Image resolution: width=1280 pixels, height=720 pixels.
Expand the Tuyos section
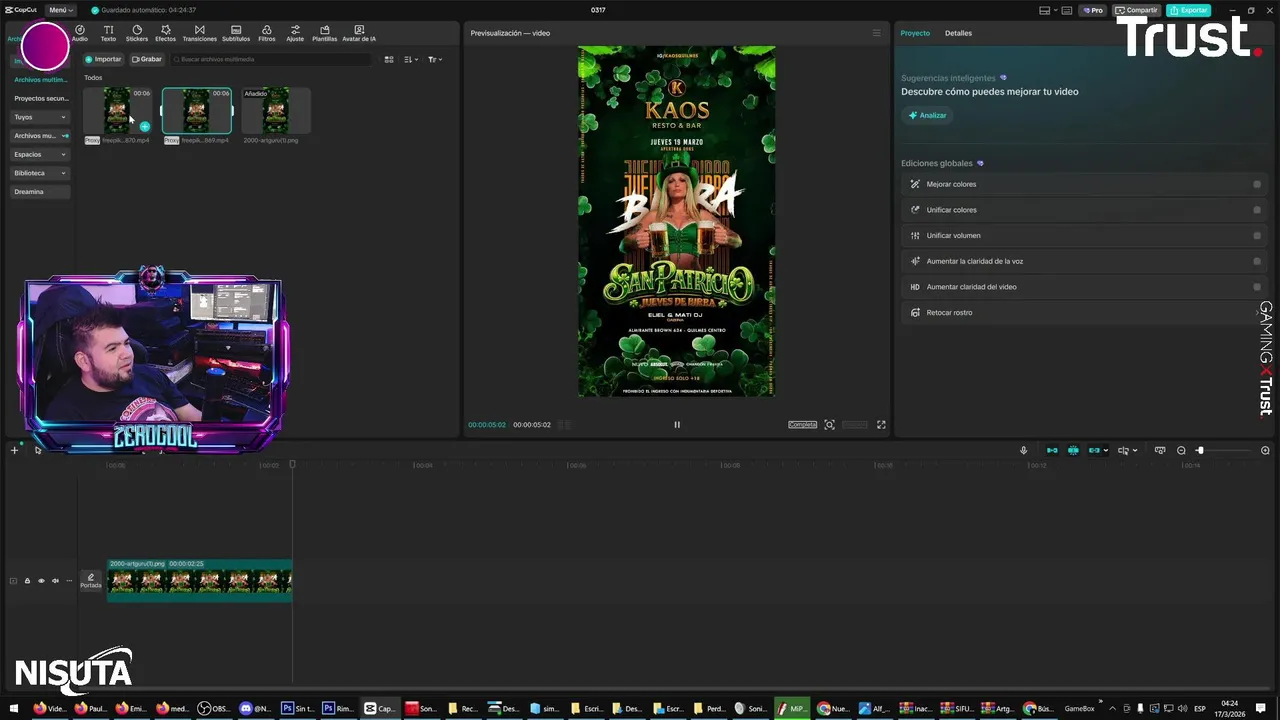click(40, 117)
